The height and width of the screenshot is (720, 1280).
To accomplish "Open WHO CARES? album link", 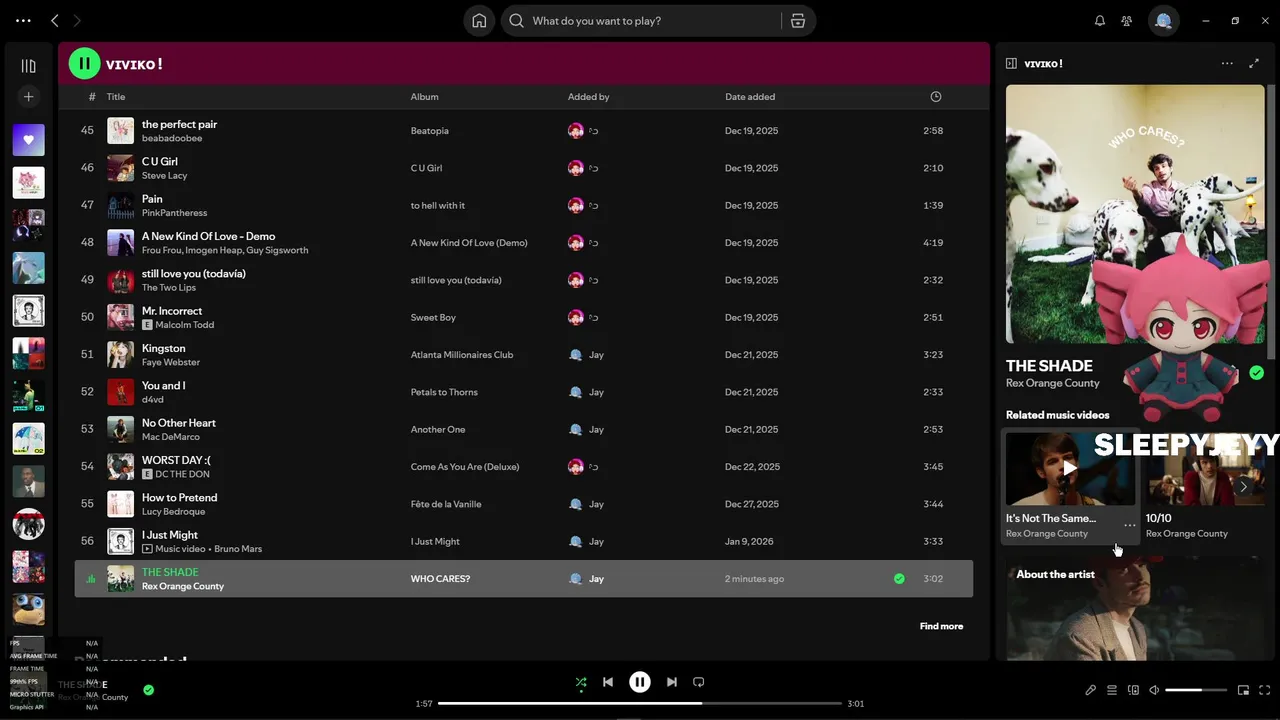I will tap(440, 579).
